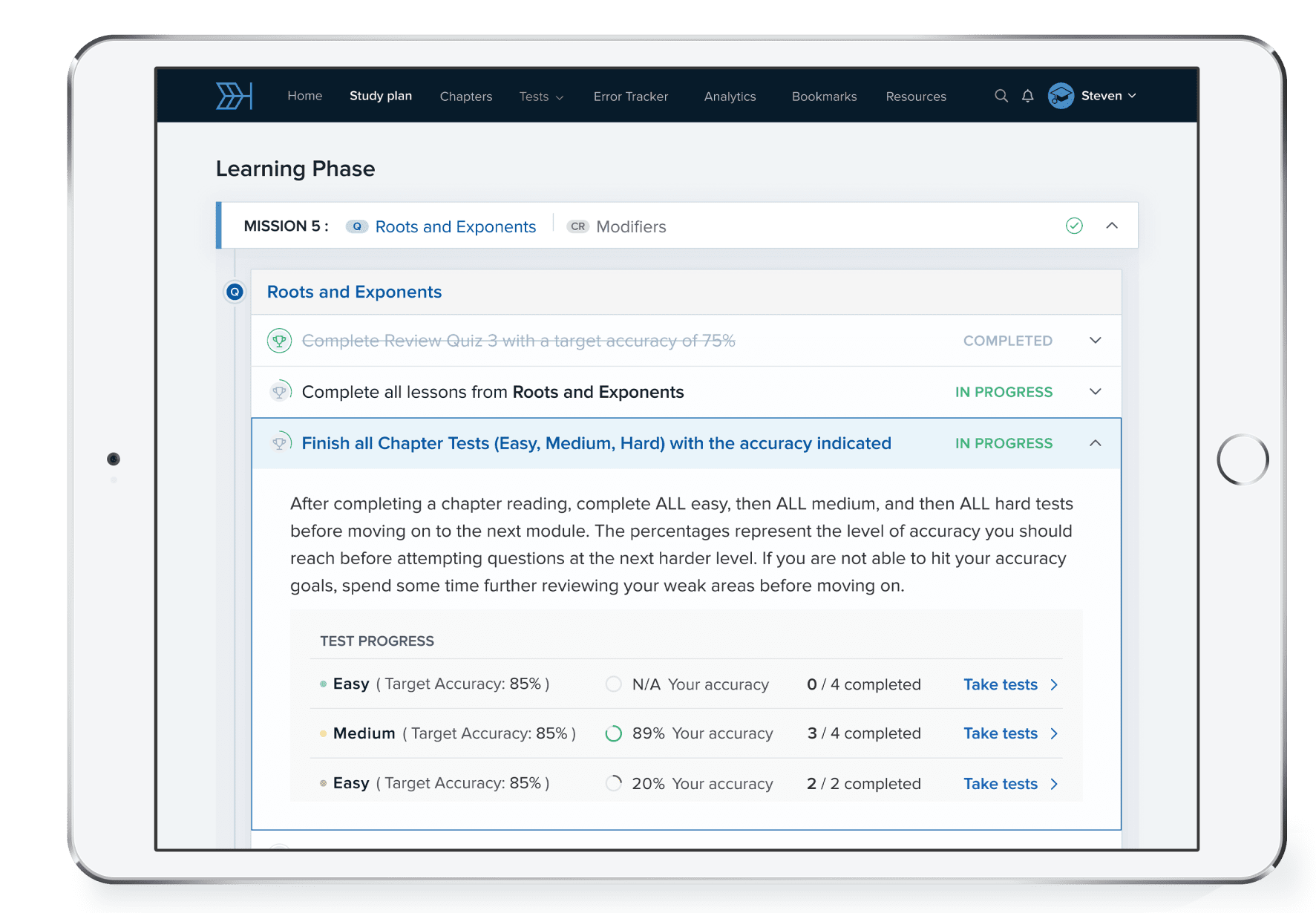Screen dimensions: 1316x913
Task: Collapse the Mission 5 panel
Action: (x=1110, y=226)
